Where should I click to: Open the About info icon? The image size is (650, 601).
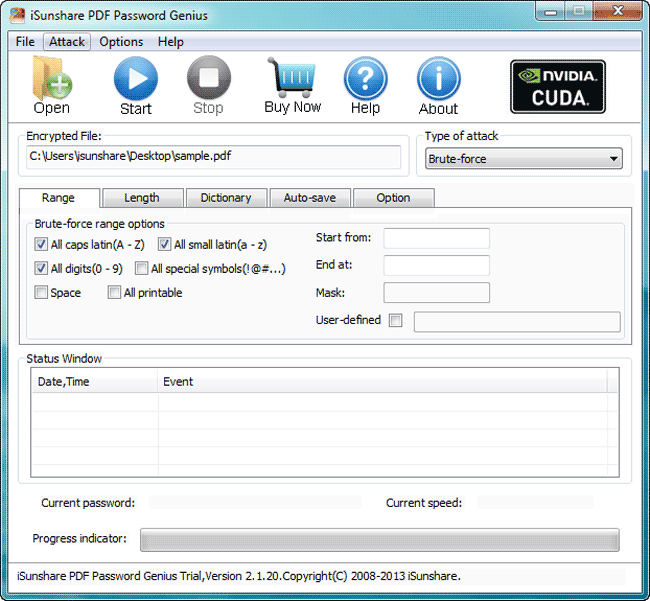tap(439, 78)
